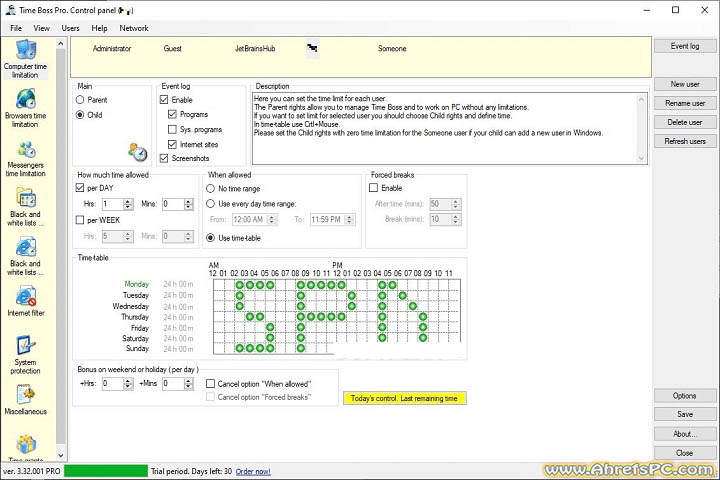Screen dimensions: 720x480
Task: Click the bonus +Mins spinner arrows
Action: point(188,384)
